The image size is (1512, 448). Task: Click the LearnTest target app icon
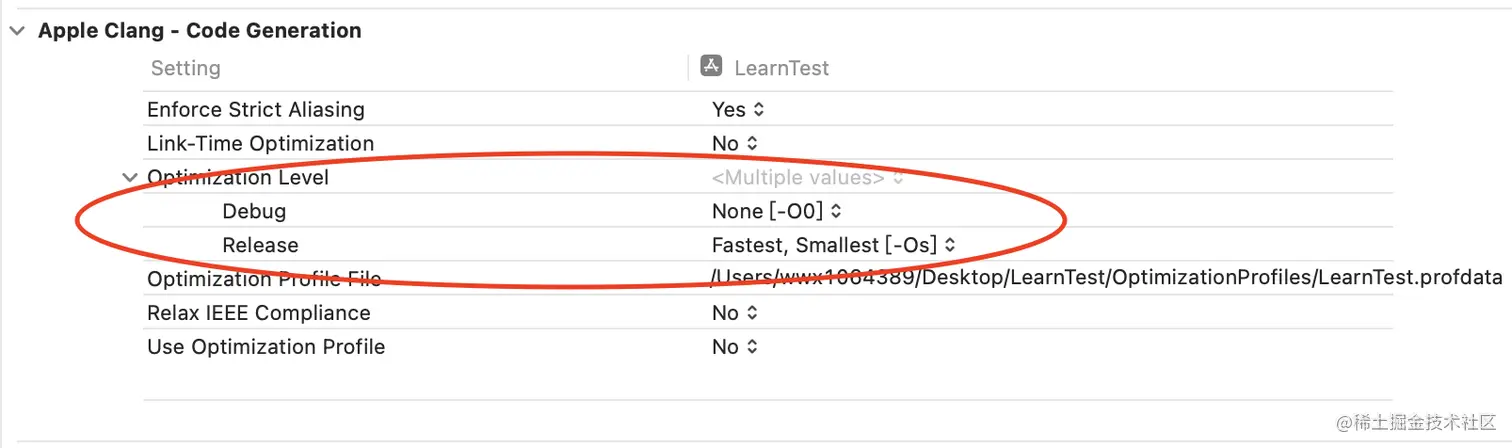711,67
